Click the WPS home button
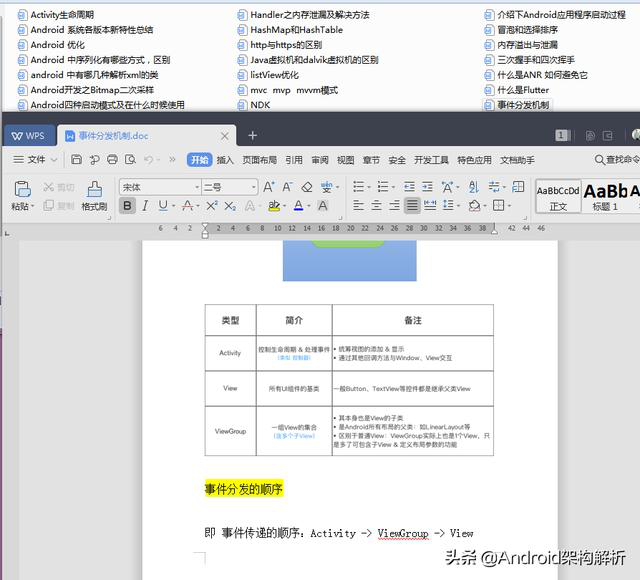 tap(29, 136)
